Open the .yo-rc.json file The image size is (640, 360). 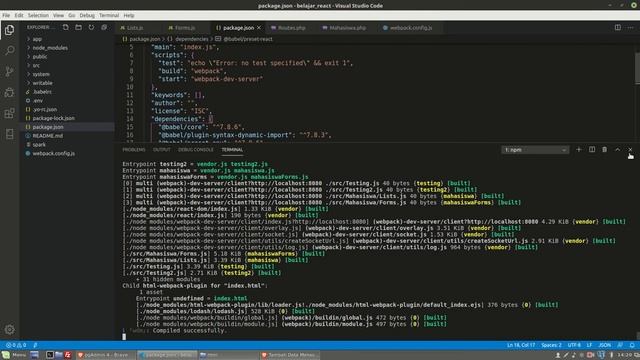click(x=45, y=109)
